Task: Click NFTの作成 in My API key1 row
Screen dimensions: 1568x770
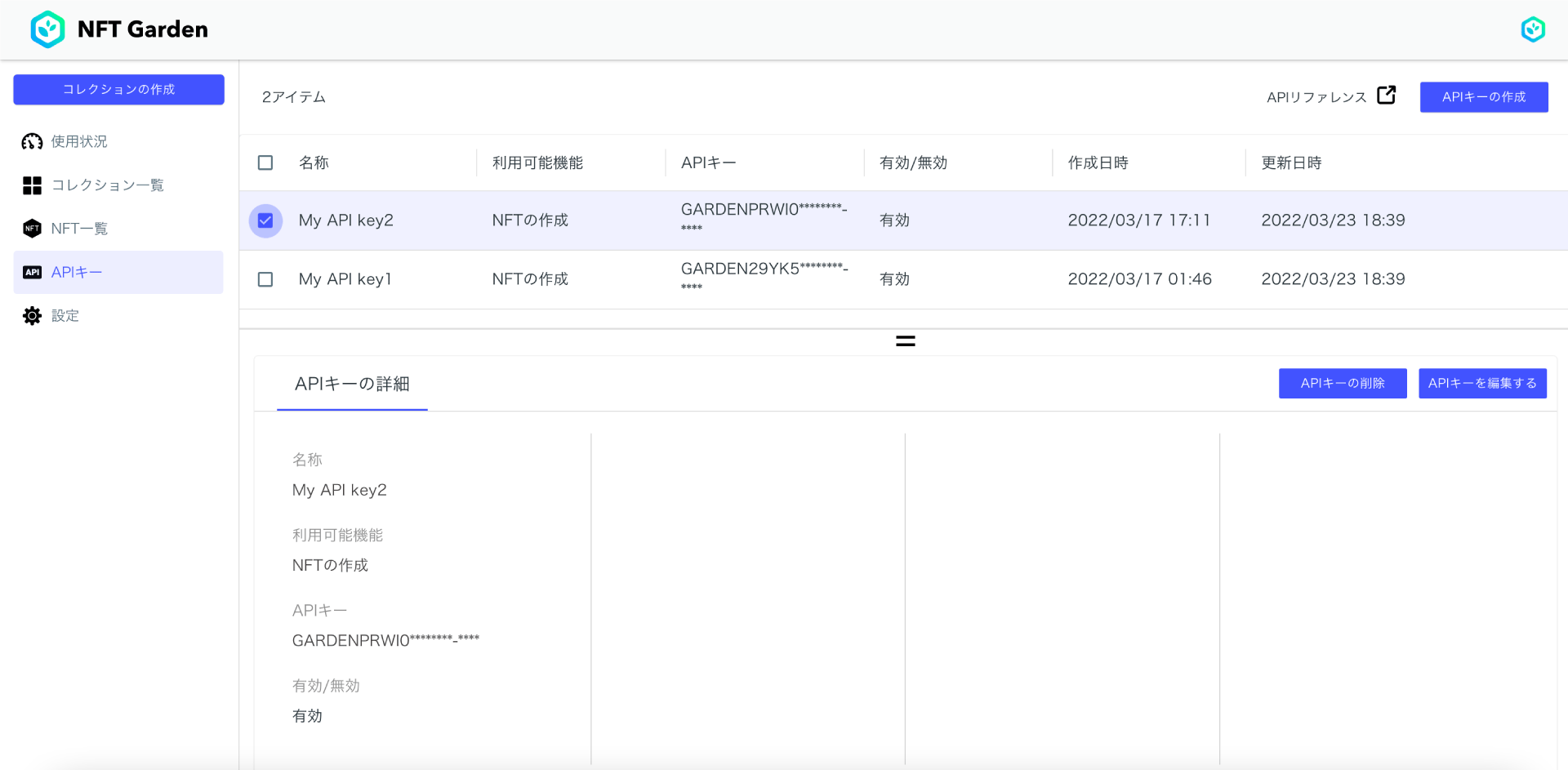Action: tap(530, 279)
